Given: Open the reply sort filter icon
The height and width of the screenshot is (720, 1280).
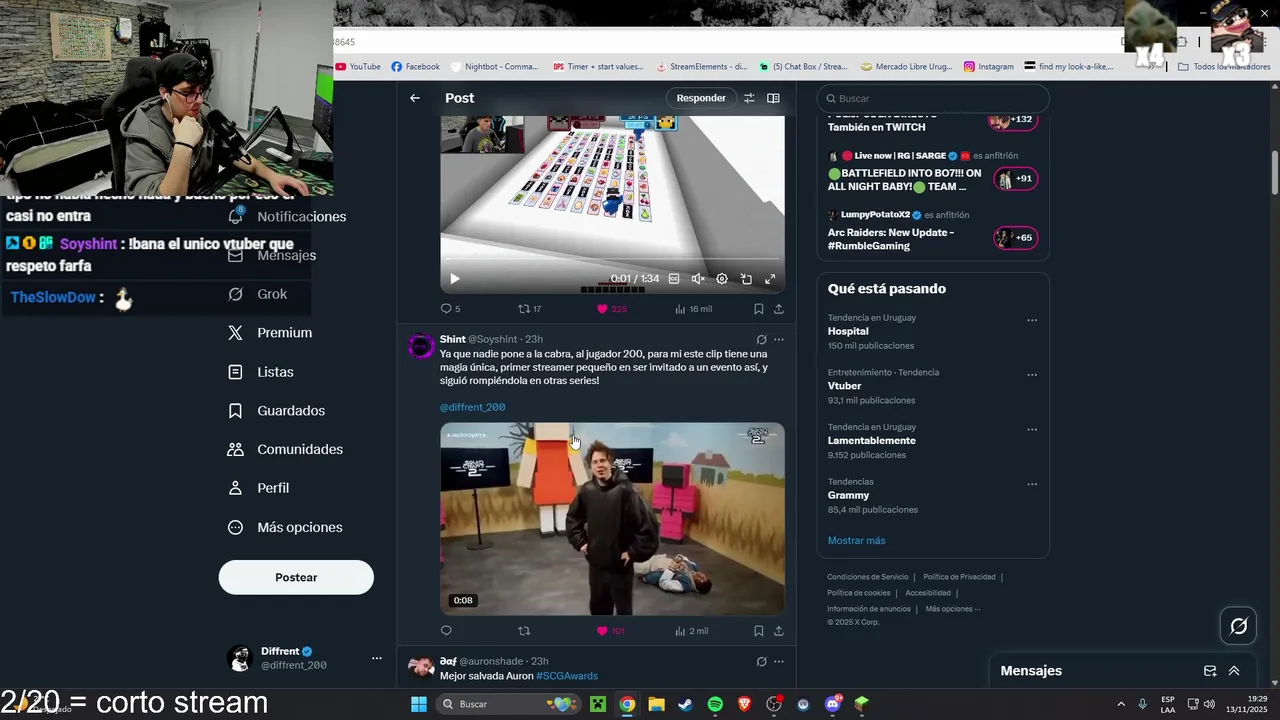Looking at the screenshot, I should (x=749, y=98).
